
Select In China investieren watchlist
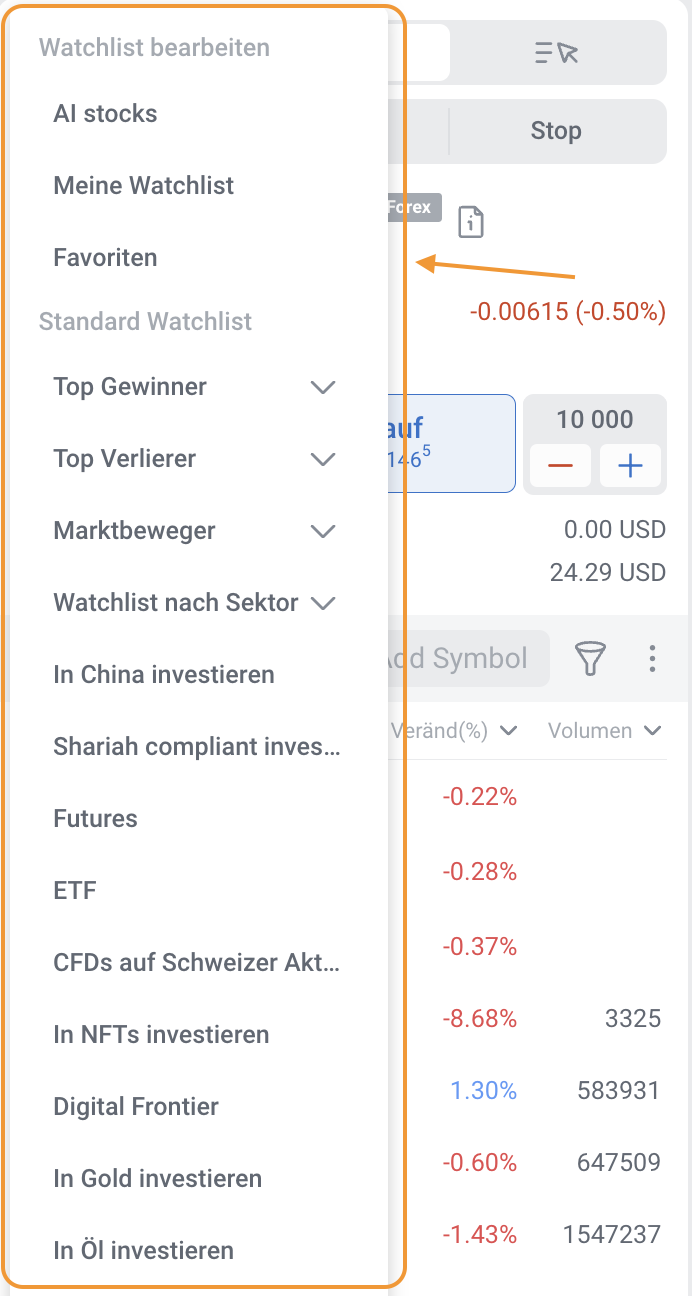tap(164, 675)
